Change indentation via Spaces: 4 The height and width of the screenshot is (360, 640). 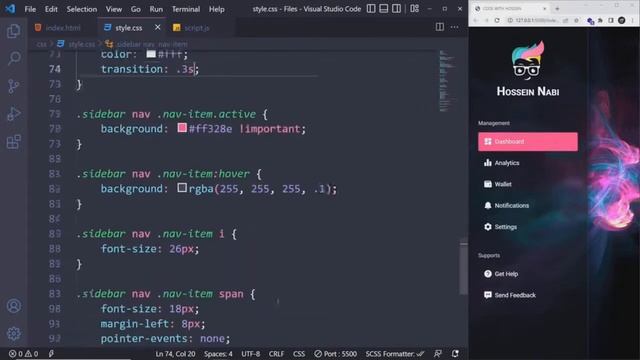click(218, 354)
